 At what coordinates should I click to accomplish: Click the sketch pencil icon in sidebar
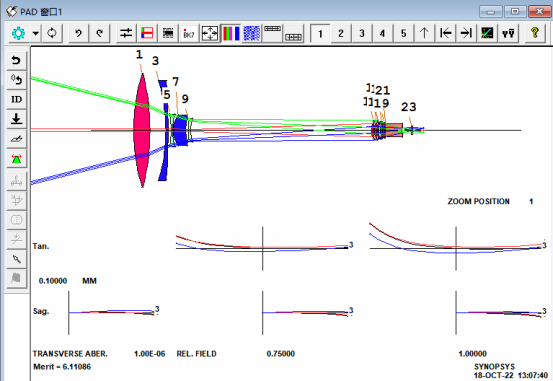[x=16, y=139]
